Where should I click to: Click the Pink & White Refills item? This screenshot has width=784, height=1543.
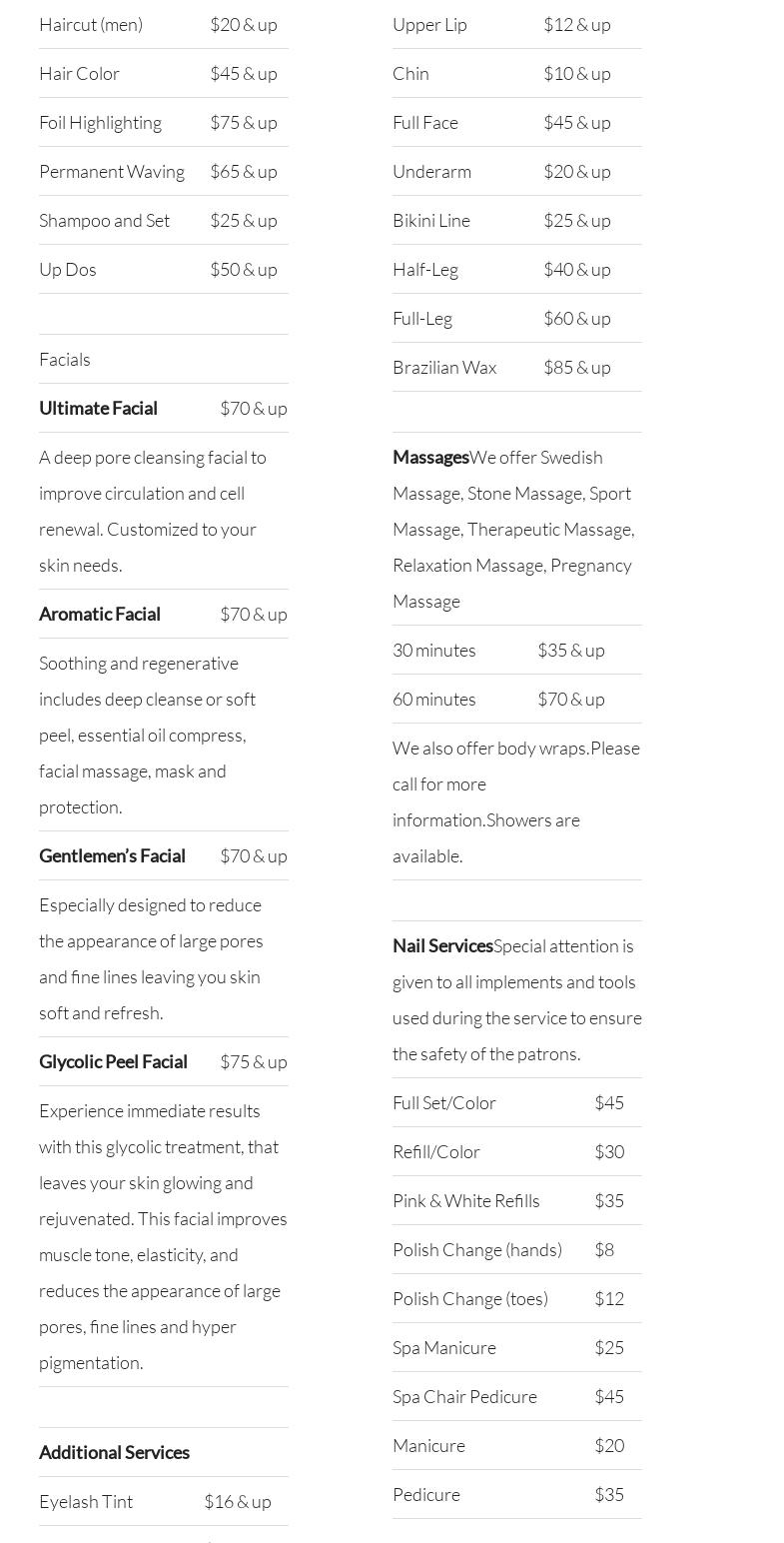(465, 1200)
